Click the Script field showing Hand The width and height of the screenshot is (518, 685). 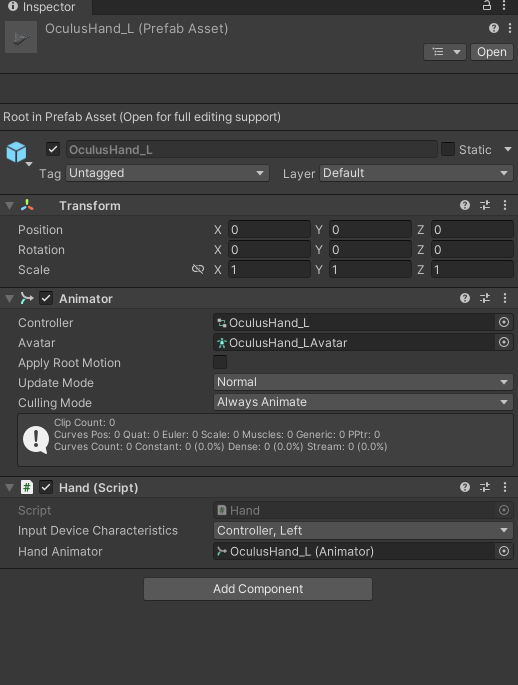tap(354, 510)
